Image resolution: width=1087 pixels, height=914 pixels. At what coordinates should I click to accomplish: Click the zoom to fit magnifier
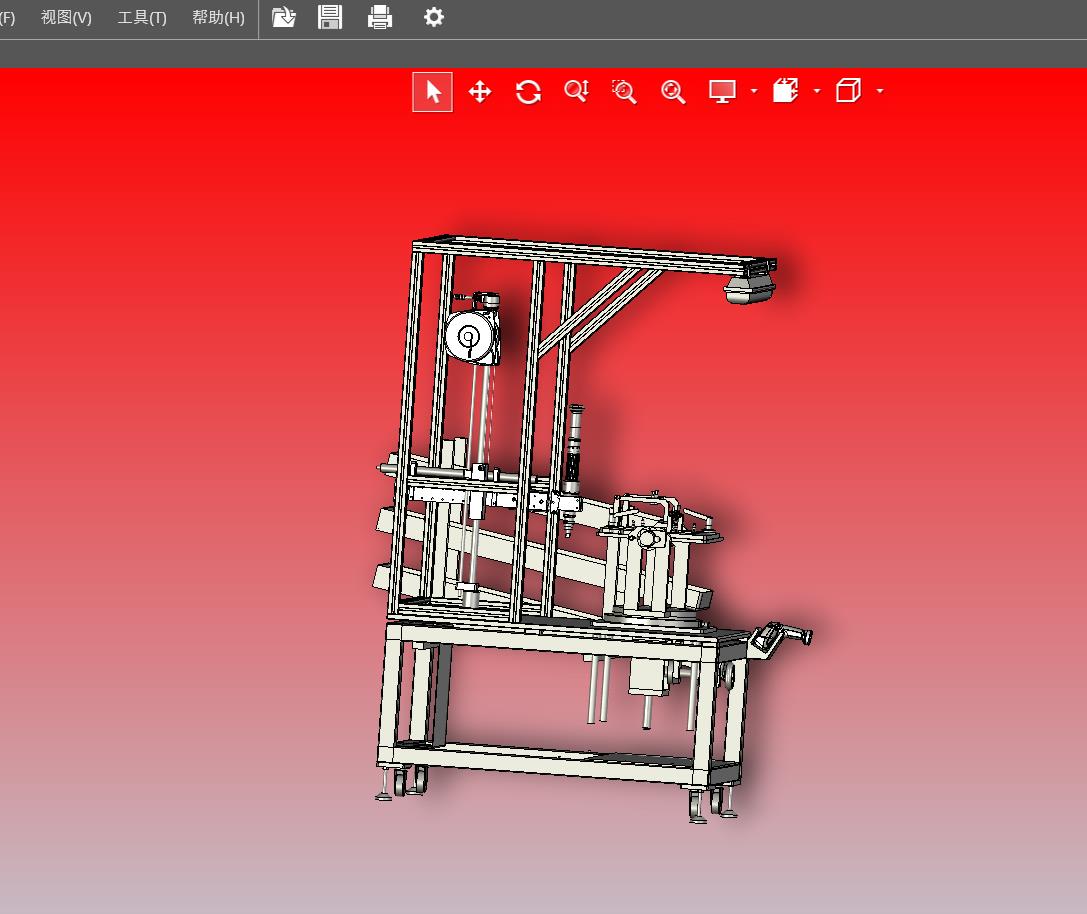tap(672, 92)
